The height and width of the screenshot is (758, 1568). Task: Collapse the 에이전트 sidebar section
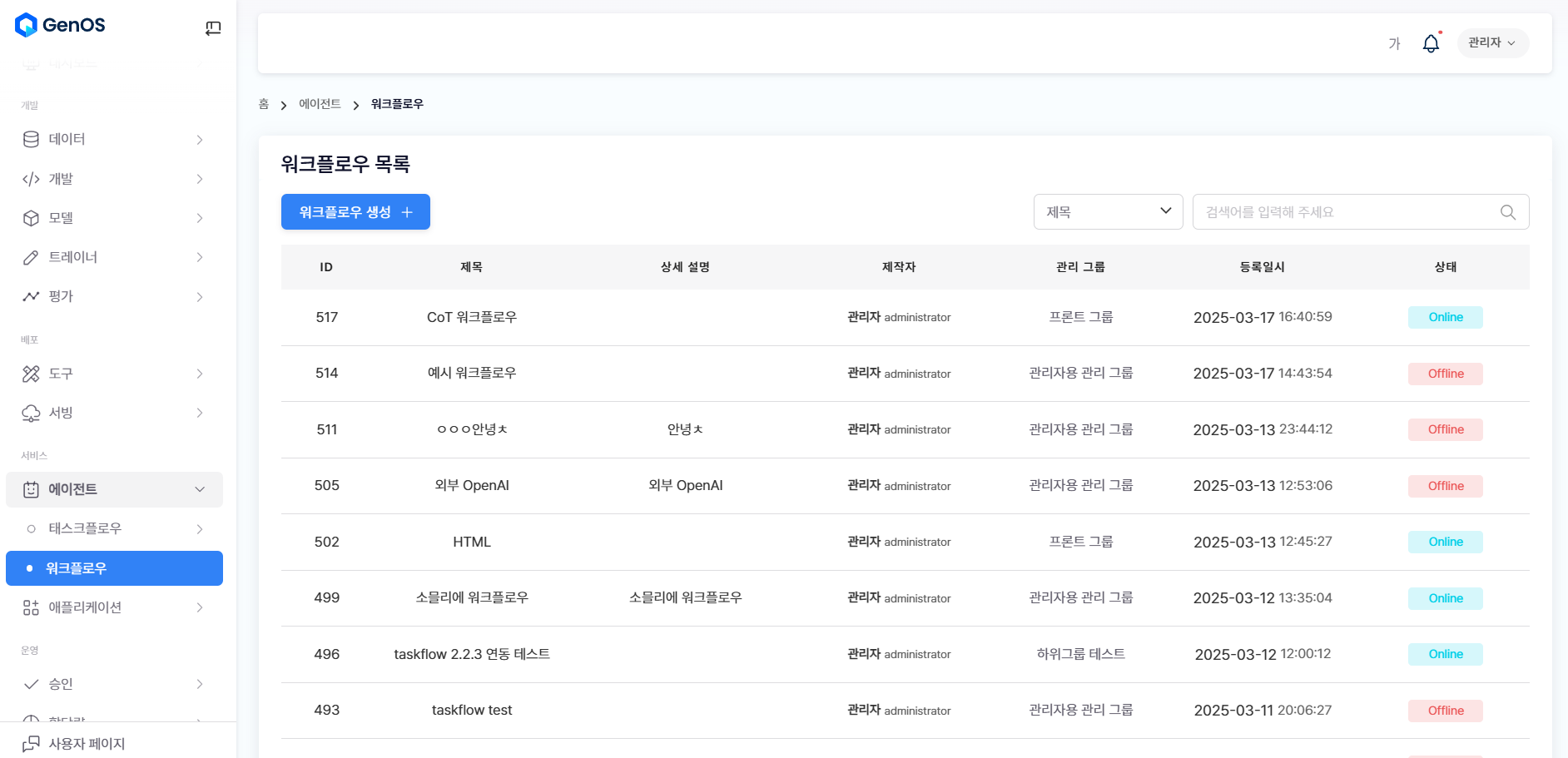point(200,489)
